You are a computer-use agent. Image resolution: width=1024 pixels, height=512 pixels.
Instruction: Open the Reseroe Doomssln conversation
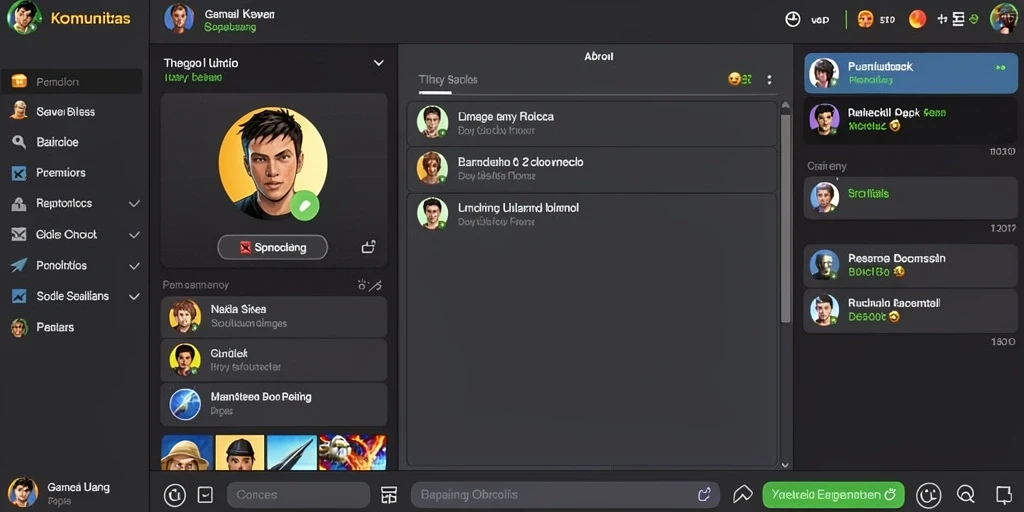coord(910,265)
